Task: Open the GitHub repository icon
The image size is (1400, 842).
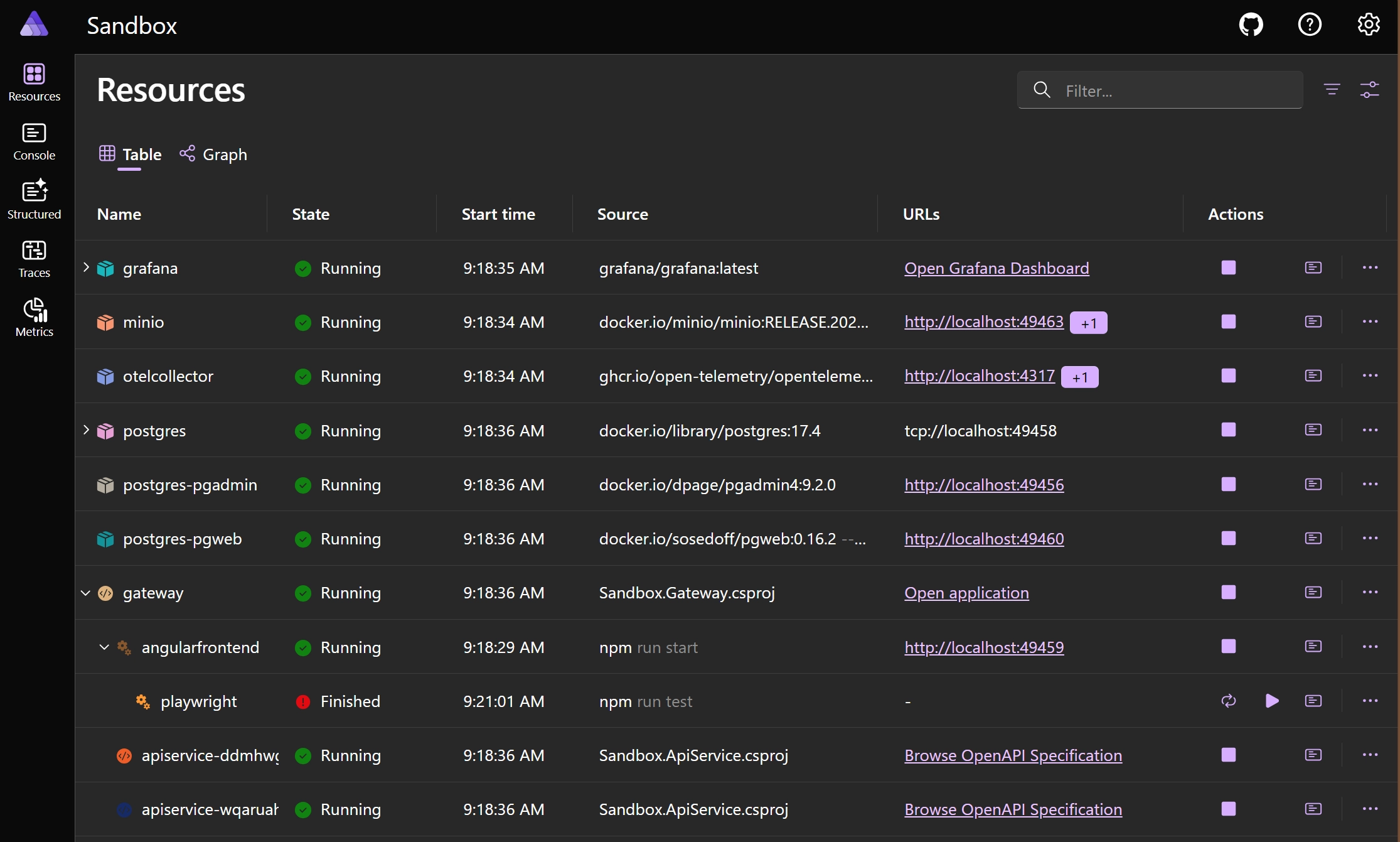Action: click(x=1251, y=25)
